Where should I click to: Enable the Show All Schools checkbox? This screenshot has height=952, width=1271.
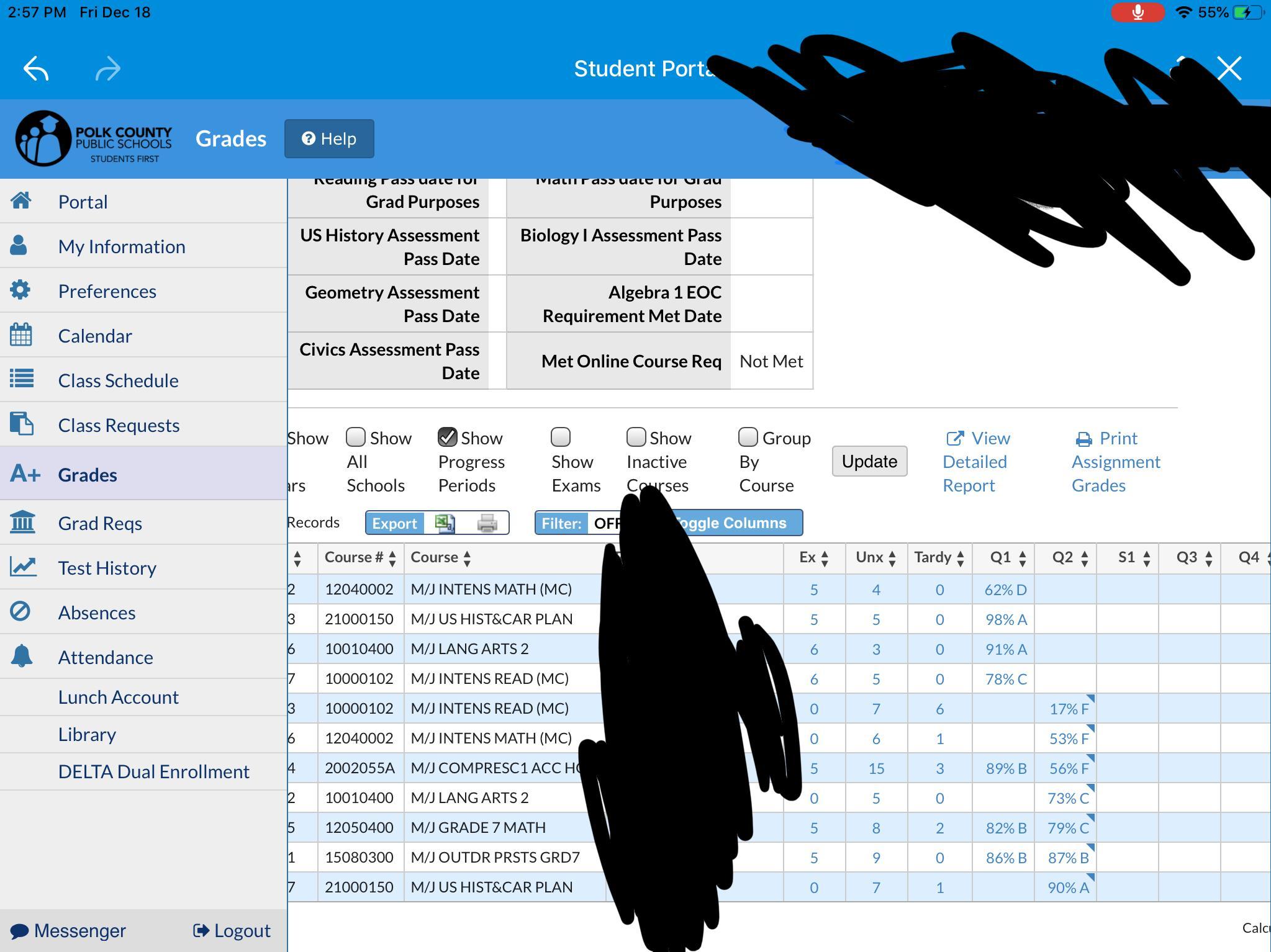click(x=356, y=438)
